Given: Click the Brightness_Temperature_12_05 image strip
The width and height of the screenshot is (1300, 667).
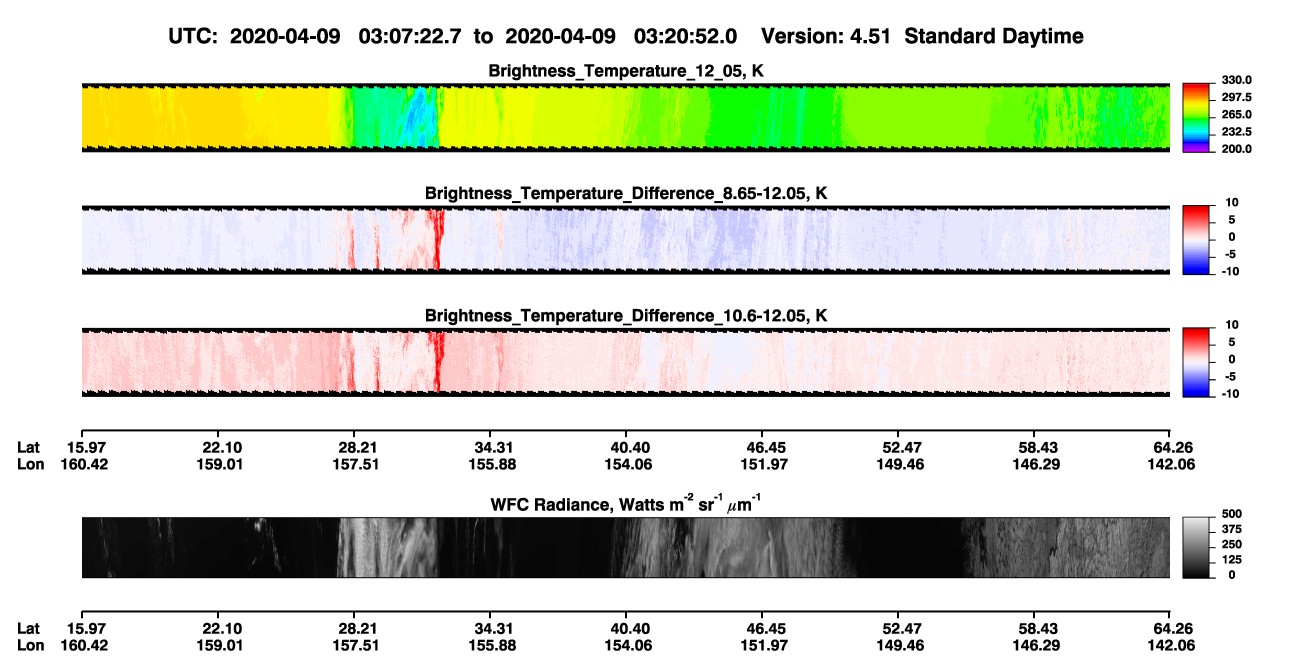Looking at the screenshot, I should (626, 117).
